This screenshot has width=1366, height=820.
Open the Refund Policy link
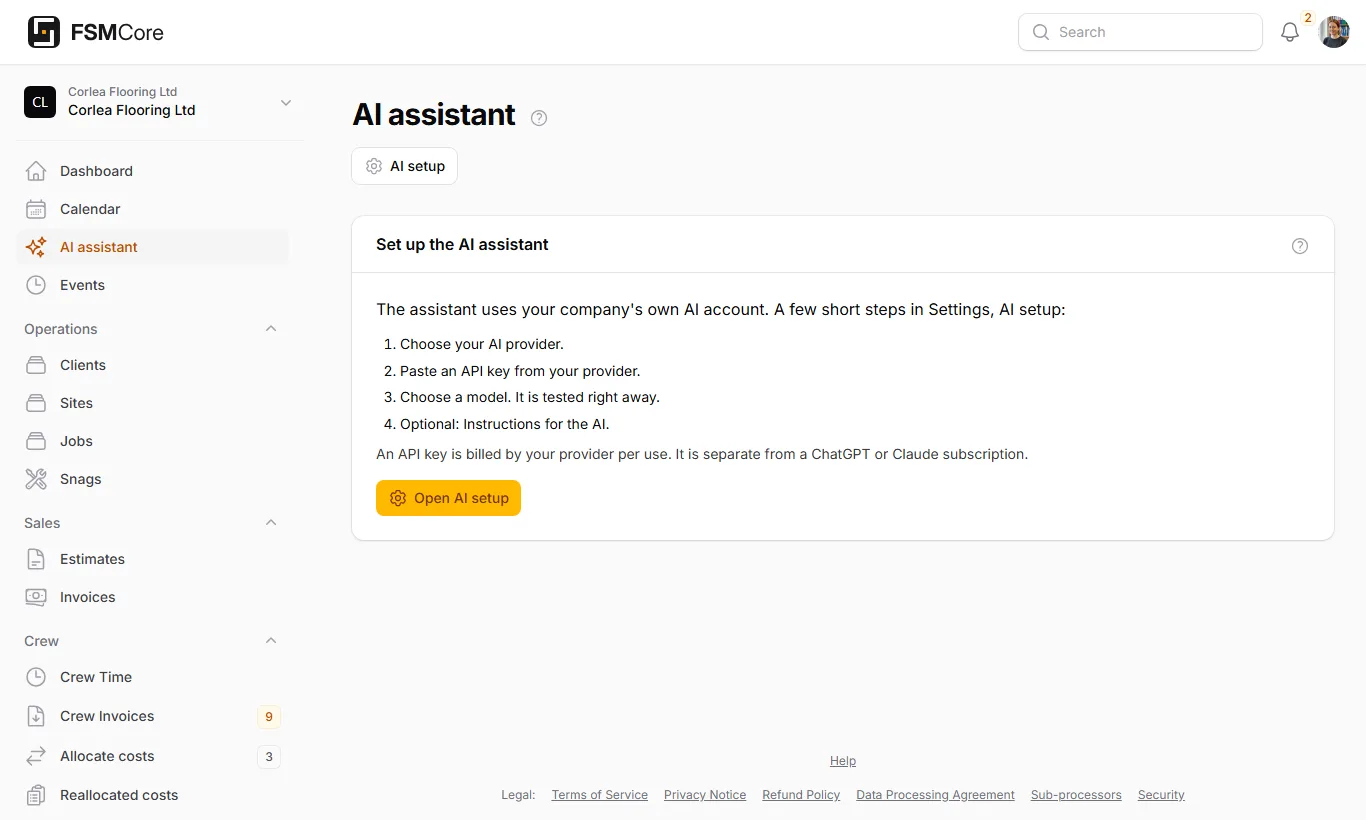(x=801, y=795)
